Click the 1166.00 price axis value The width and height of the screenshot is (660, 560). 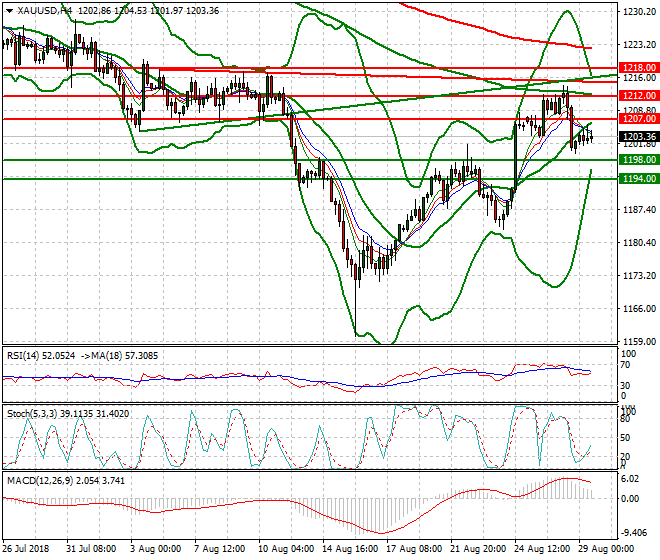(x=639, y=309)
